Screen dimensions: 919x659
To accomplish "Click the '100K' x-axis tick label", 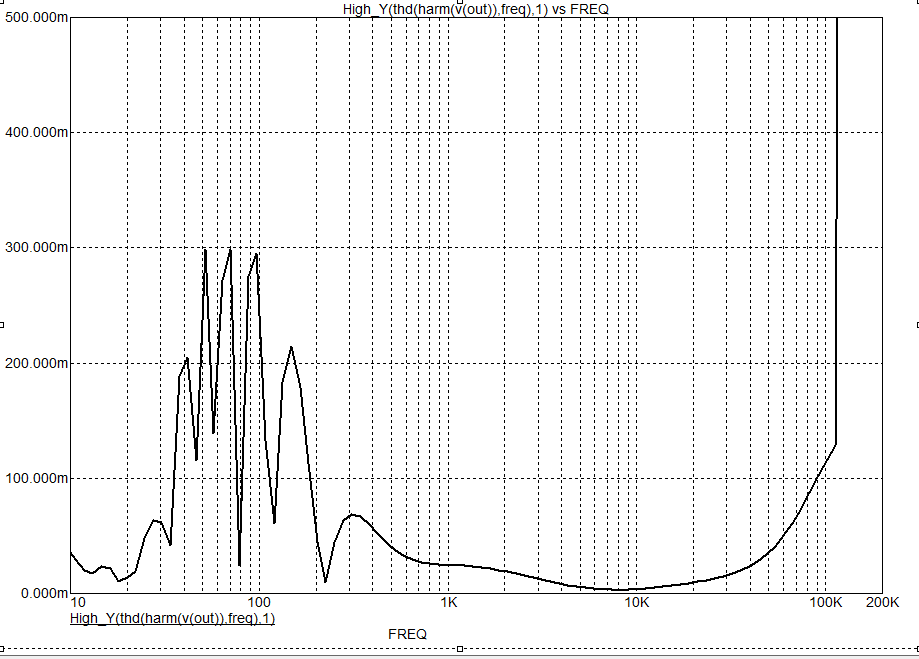I will [x=825, y=602].
